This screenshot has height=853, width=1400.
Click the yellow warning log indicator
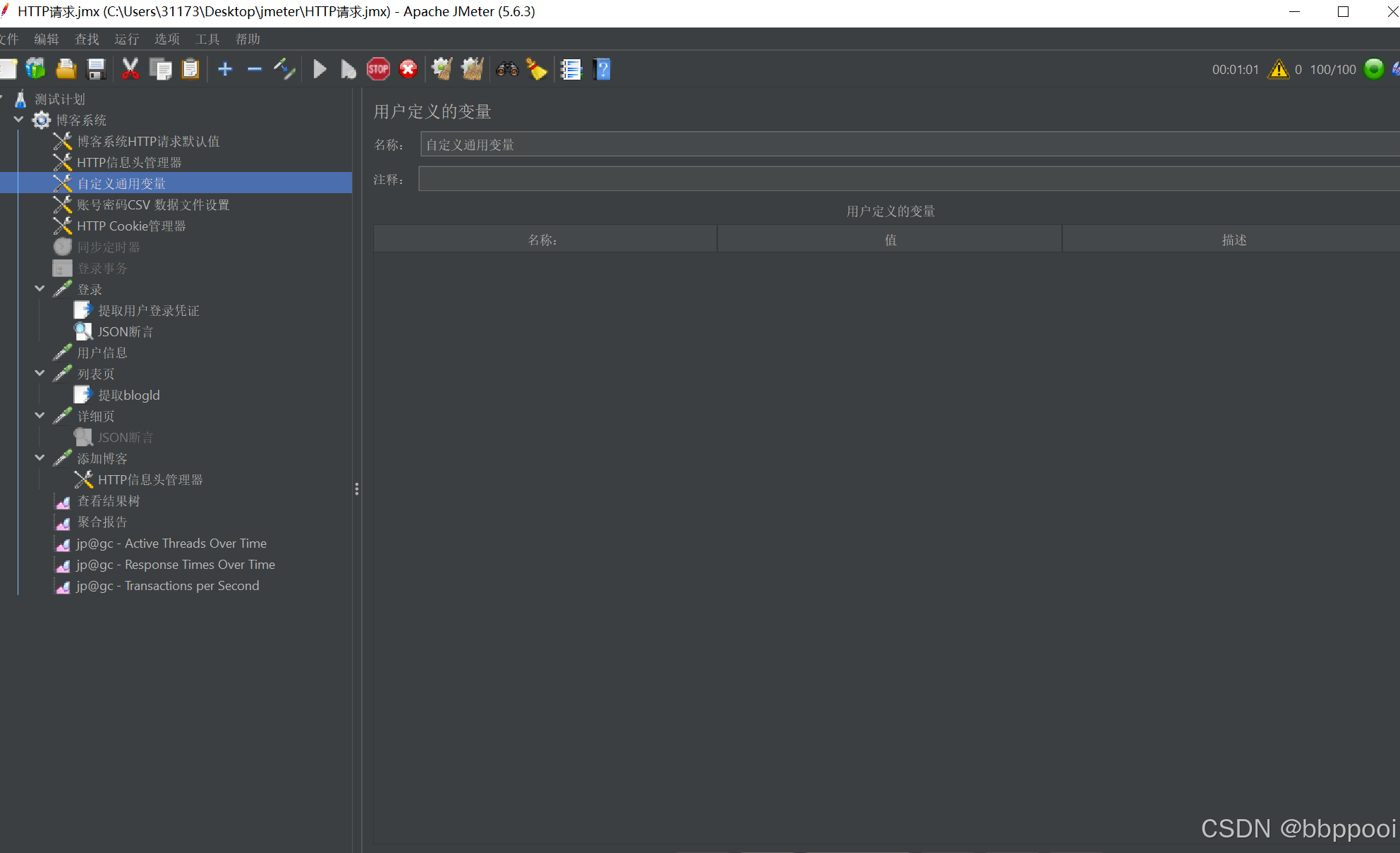click(1278, 69)
